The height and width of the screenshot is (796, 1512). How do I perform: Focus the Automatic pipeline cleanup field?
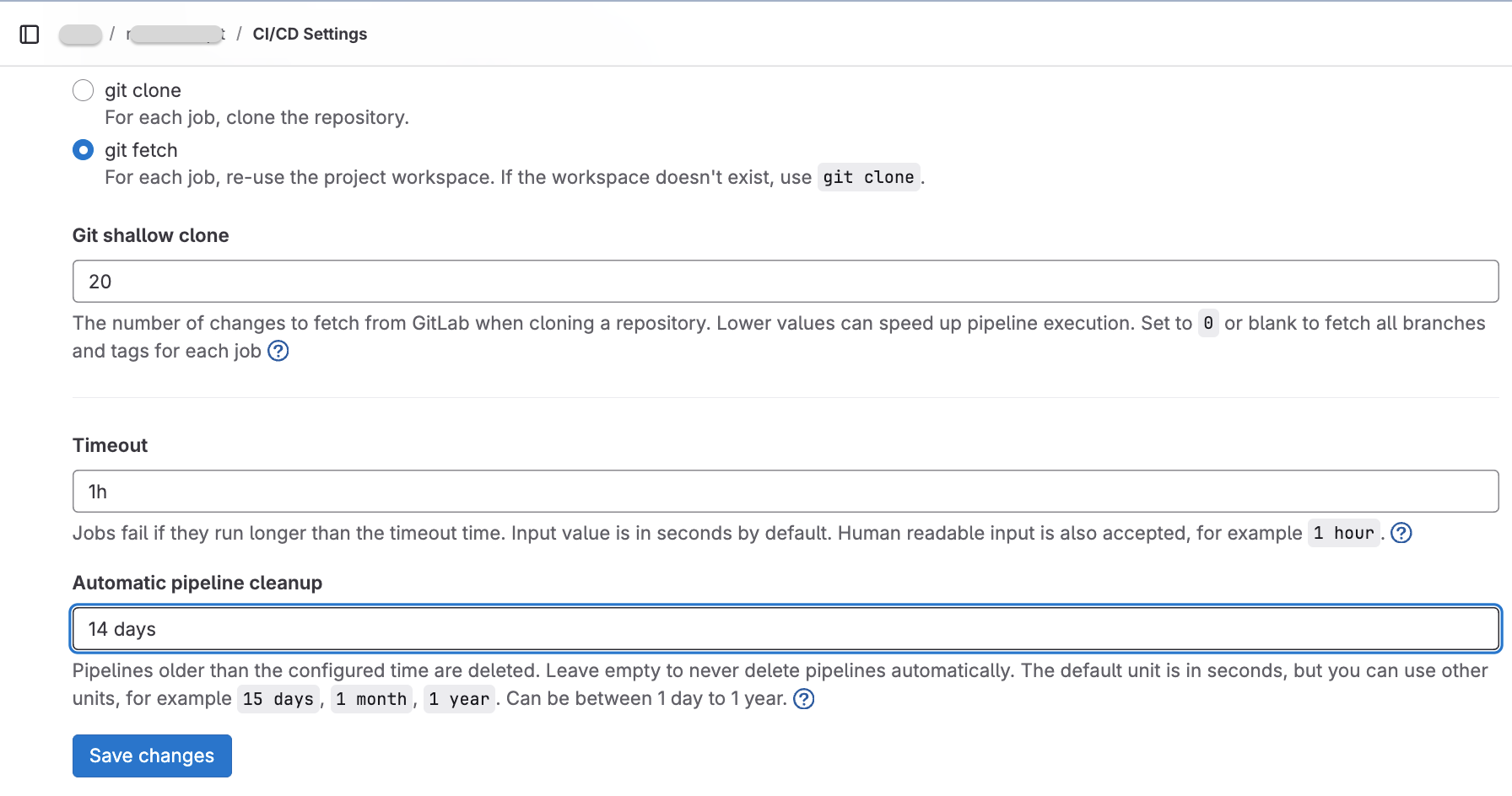[785, 629]
